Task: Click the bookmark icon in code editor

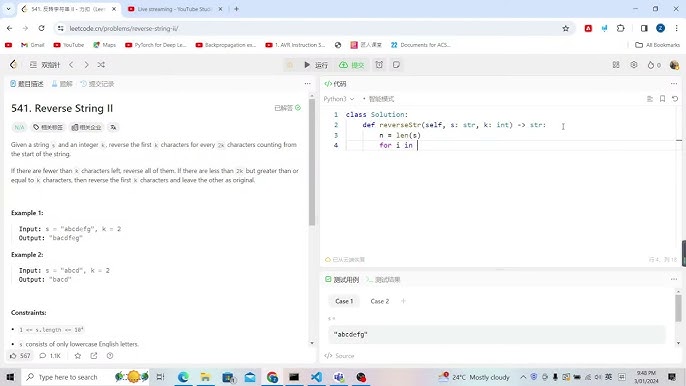Action: click(662, 99)
